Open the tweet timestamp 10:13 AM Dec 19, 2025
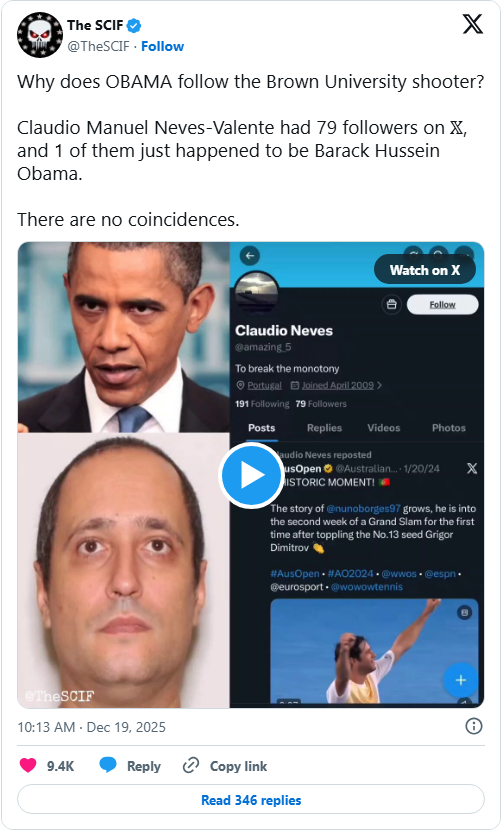 pyautogui.click(x=91, y=727)
